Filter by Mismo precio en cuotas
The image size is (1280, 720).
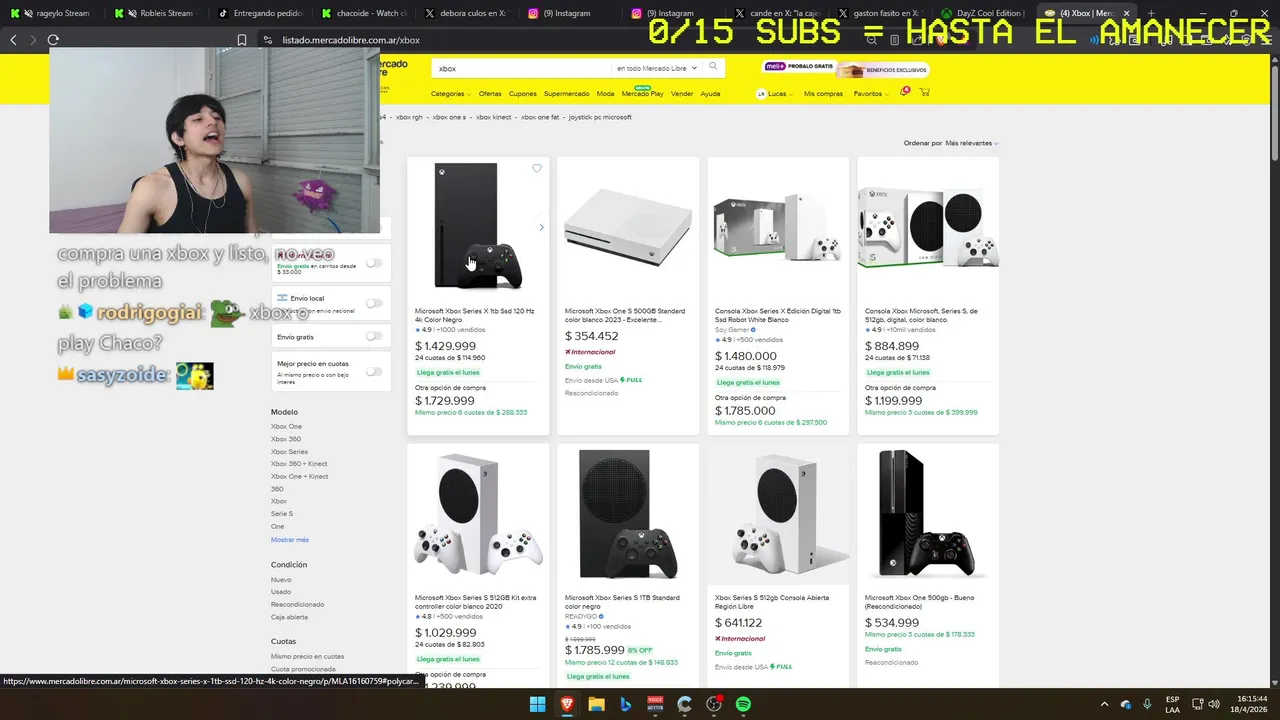307,657
